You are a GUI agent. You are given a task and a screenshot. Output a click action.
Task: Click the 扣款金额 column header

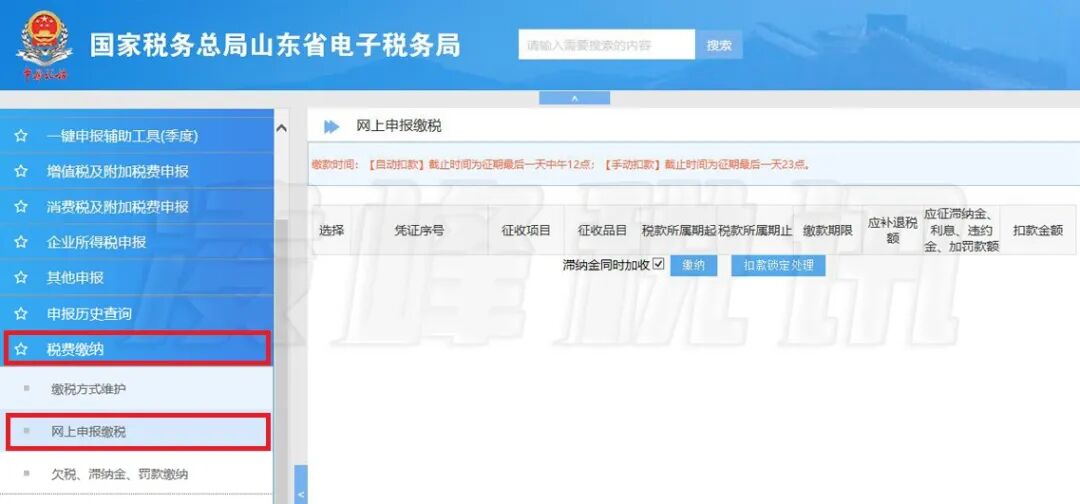click(1038, 231)
